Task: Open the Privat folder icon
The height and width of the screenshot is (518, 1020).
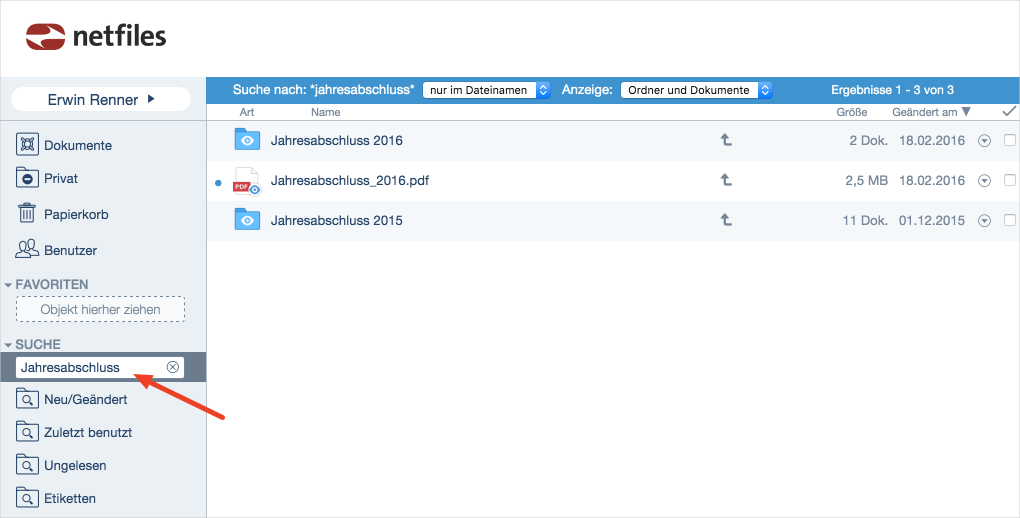Action: coord(27,178)
